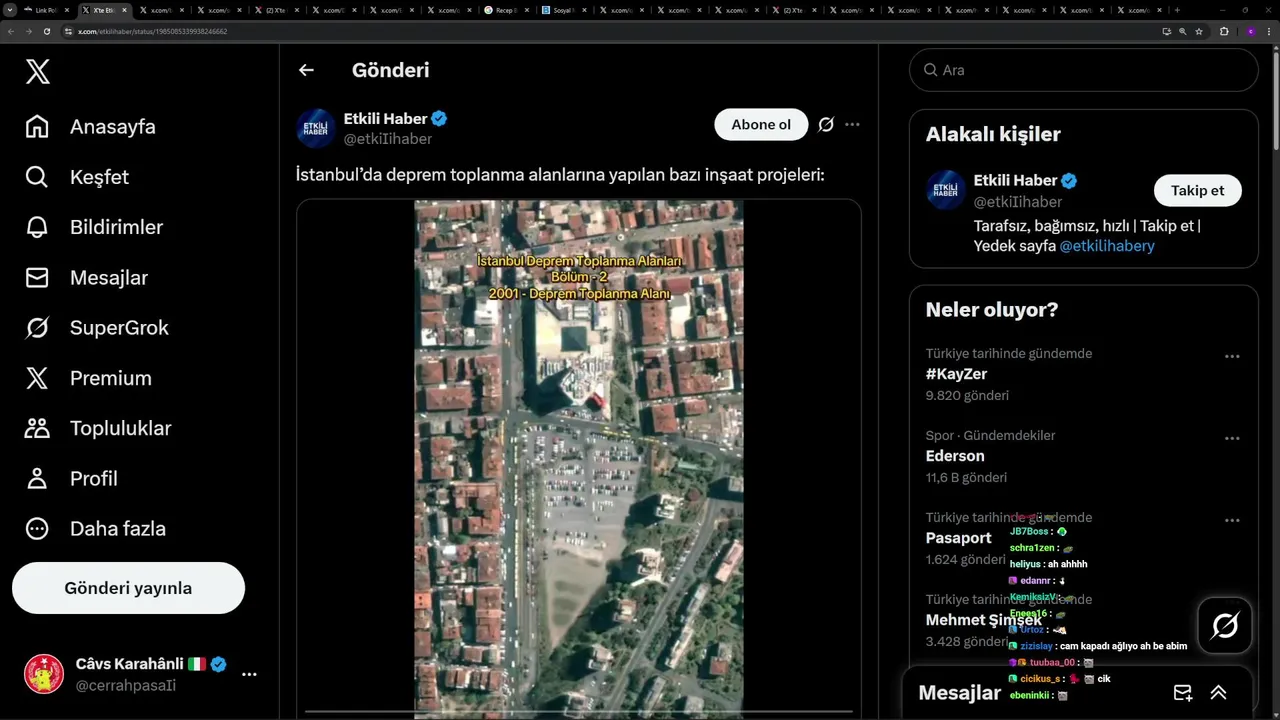The height and width of the screenshot is (720, 1280).
Task: Open Etkili Haber avatar in Alakalı kişiler
Action: (946, 190)
